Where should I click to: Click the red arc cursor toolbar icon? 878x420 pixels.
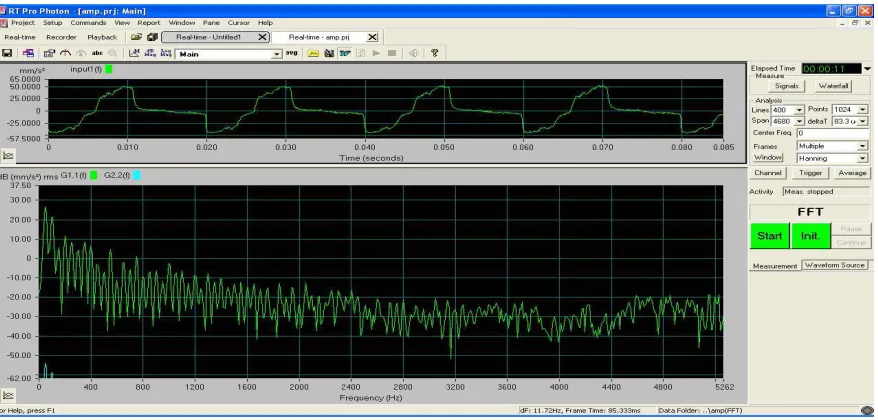tap(65, 53)
